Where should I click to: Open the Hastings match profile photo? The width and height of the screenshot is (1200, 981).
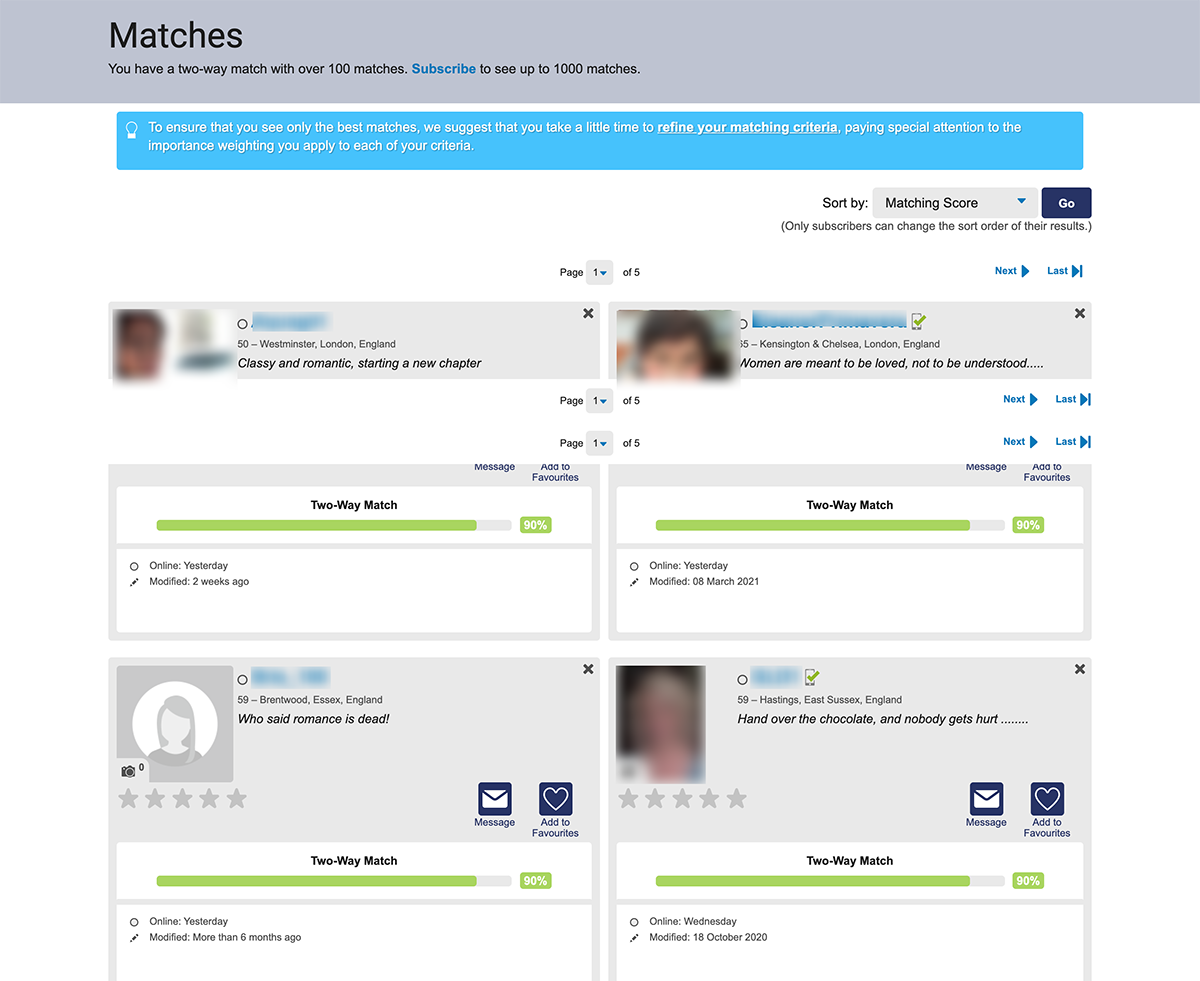pyautogui.click(x=661, y=724)
